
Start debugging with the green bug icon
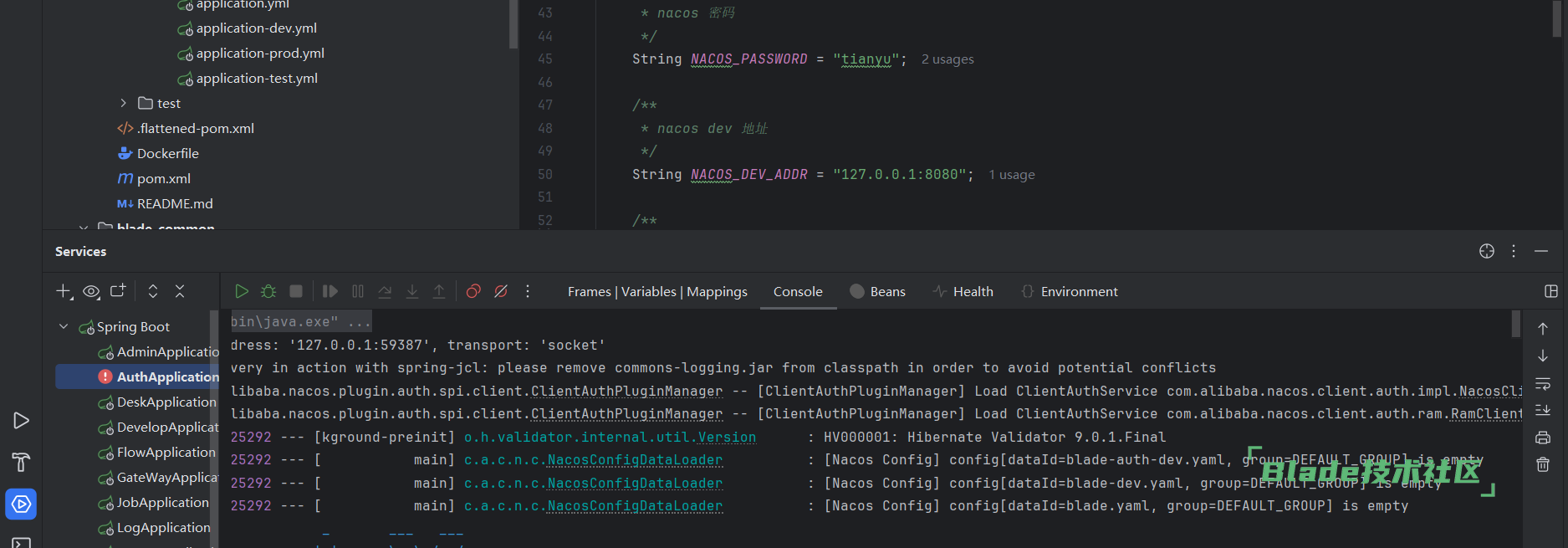click(268, 291)
